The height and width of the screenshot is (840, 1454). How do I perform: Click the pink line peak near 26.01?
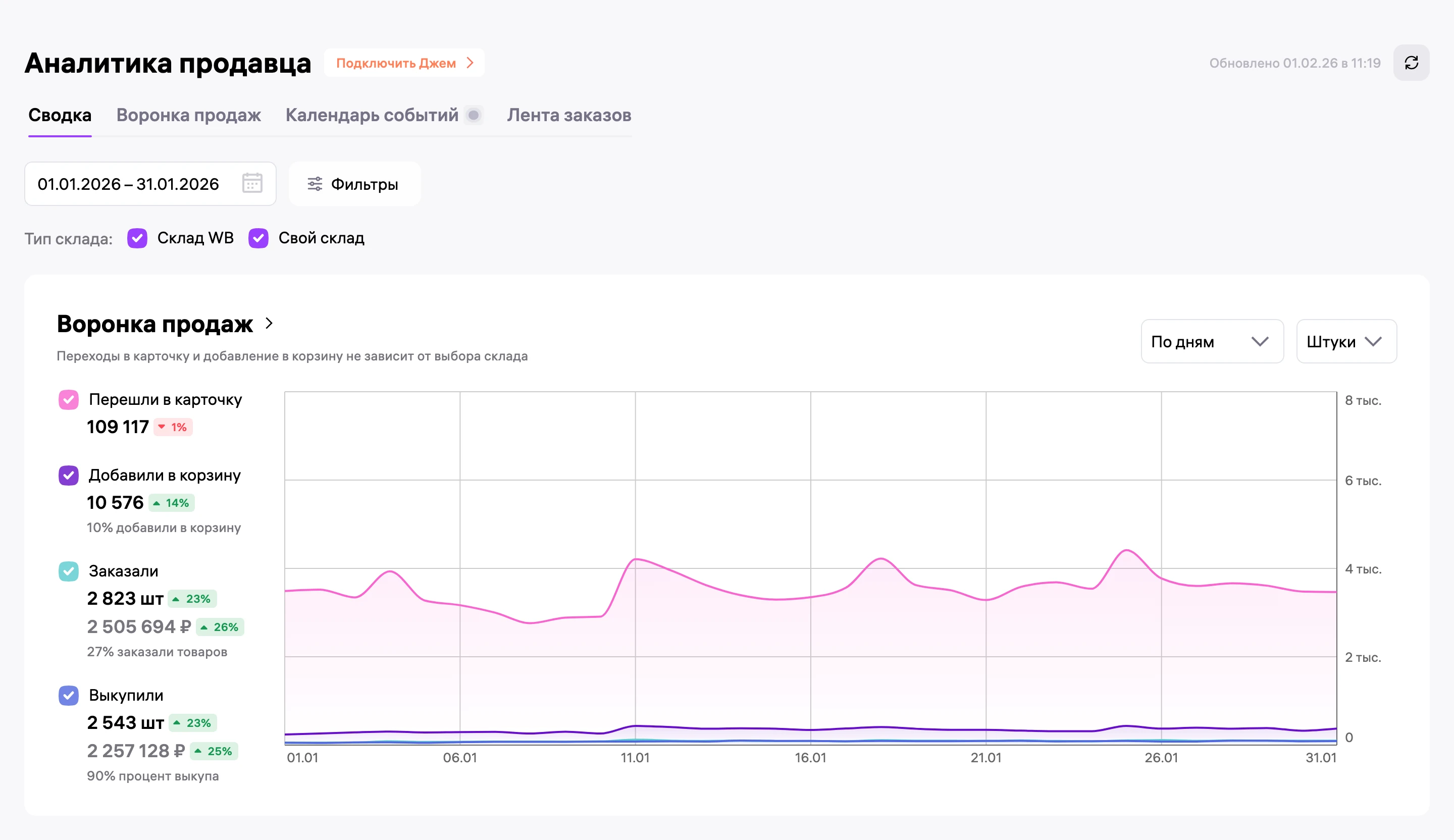pos(1126,550)
